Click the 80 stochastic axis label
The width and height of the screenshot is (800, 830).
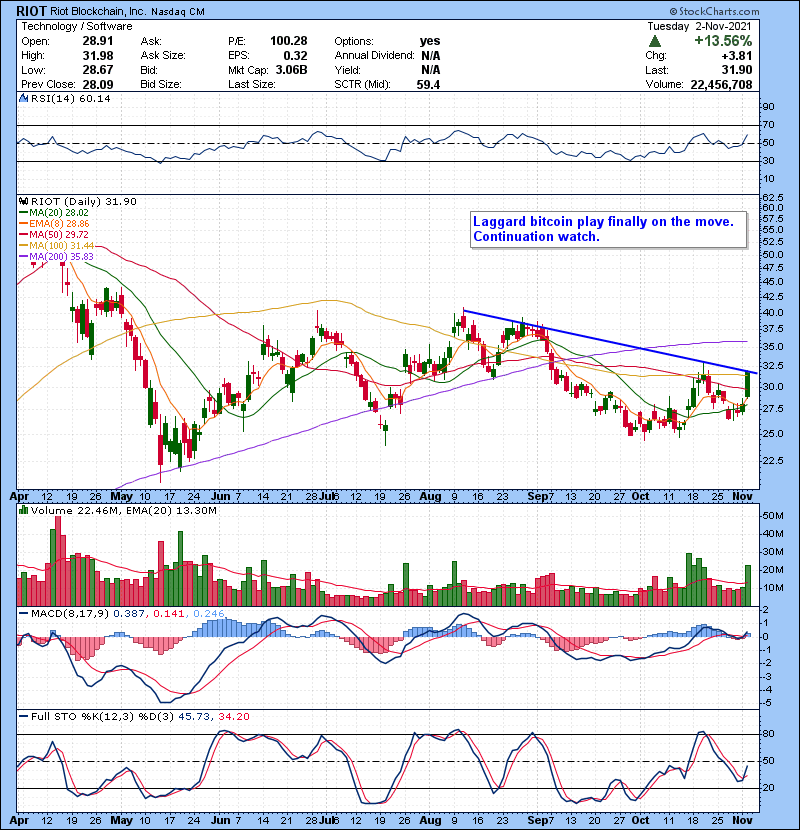768,734
